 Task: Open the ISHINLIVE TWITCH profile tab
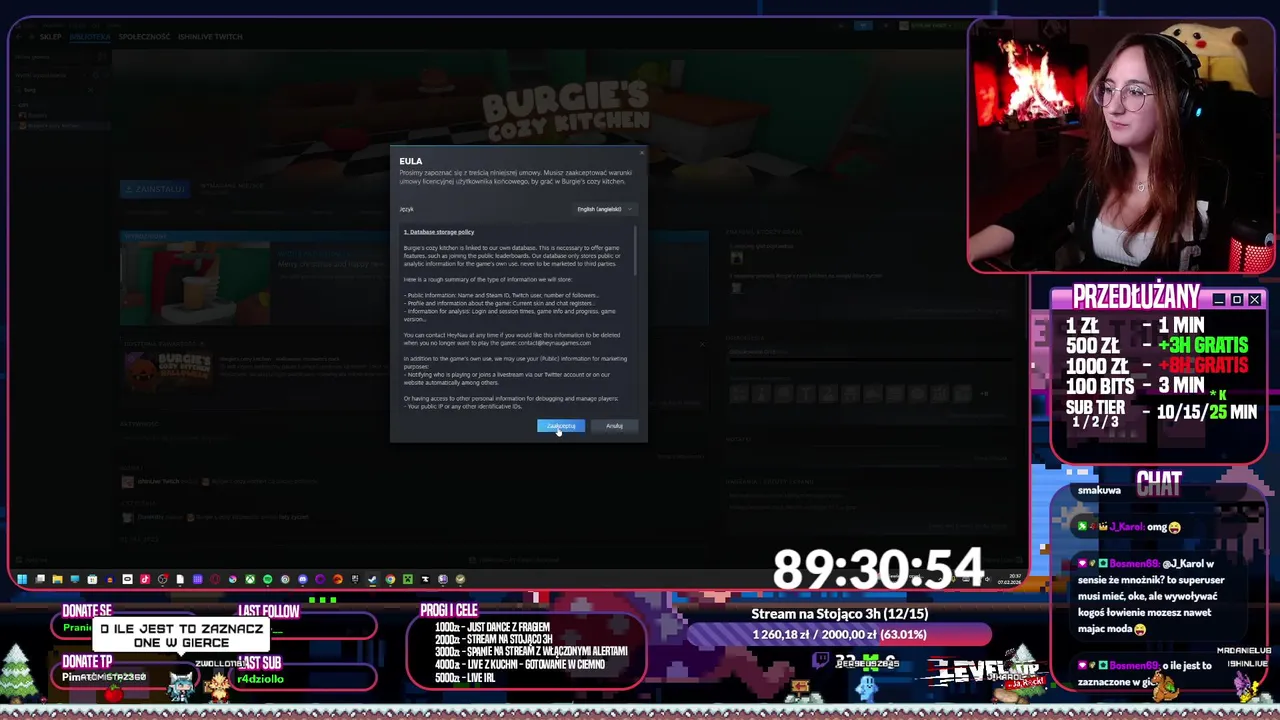click(x=210, y=37)
